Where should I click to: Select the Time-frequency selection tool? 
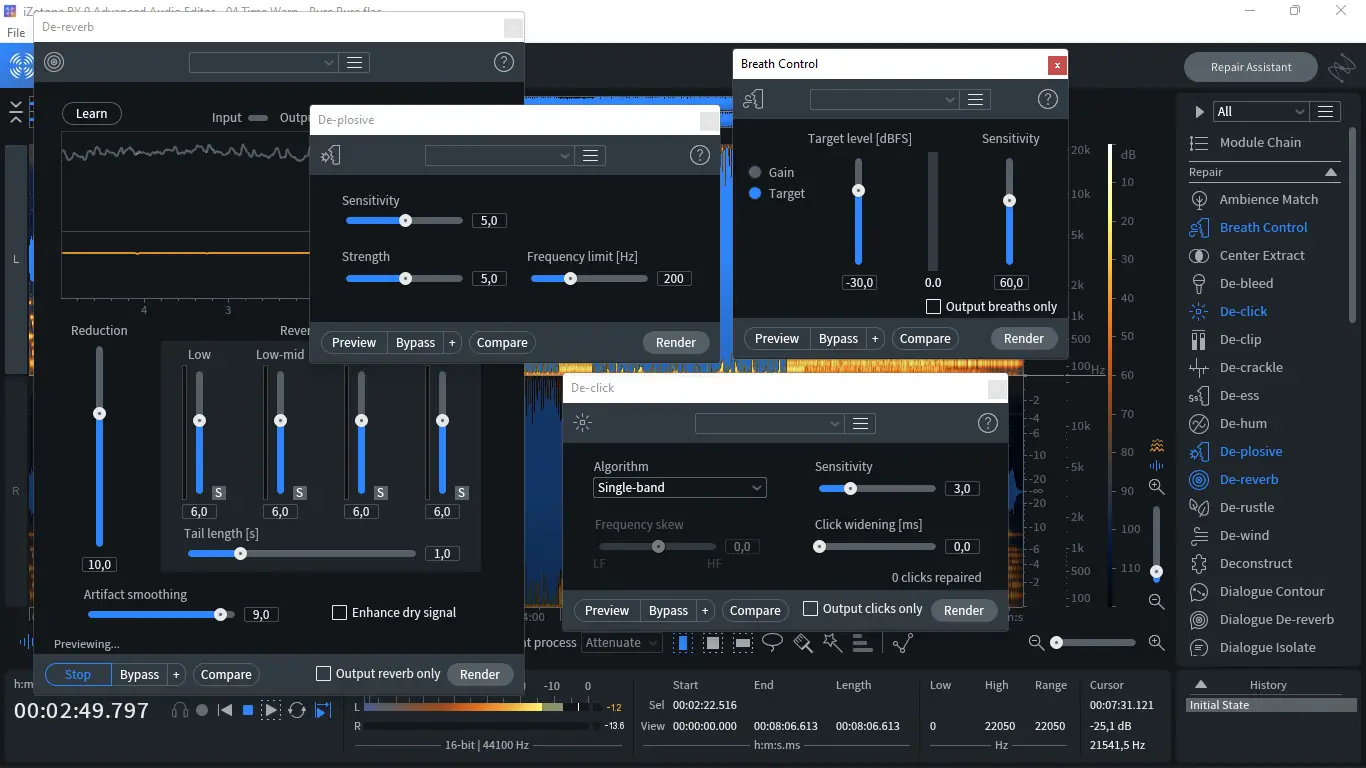click(713, 643)
